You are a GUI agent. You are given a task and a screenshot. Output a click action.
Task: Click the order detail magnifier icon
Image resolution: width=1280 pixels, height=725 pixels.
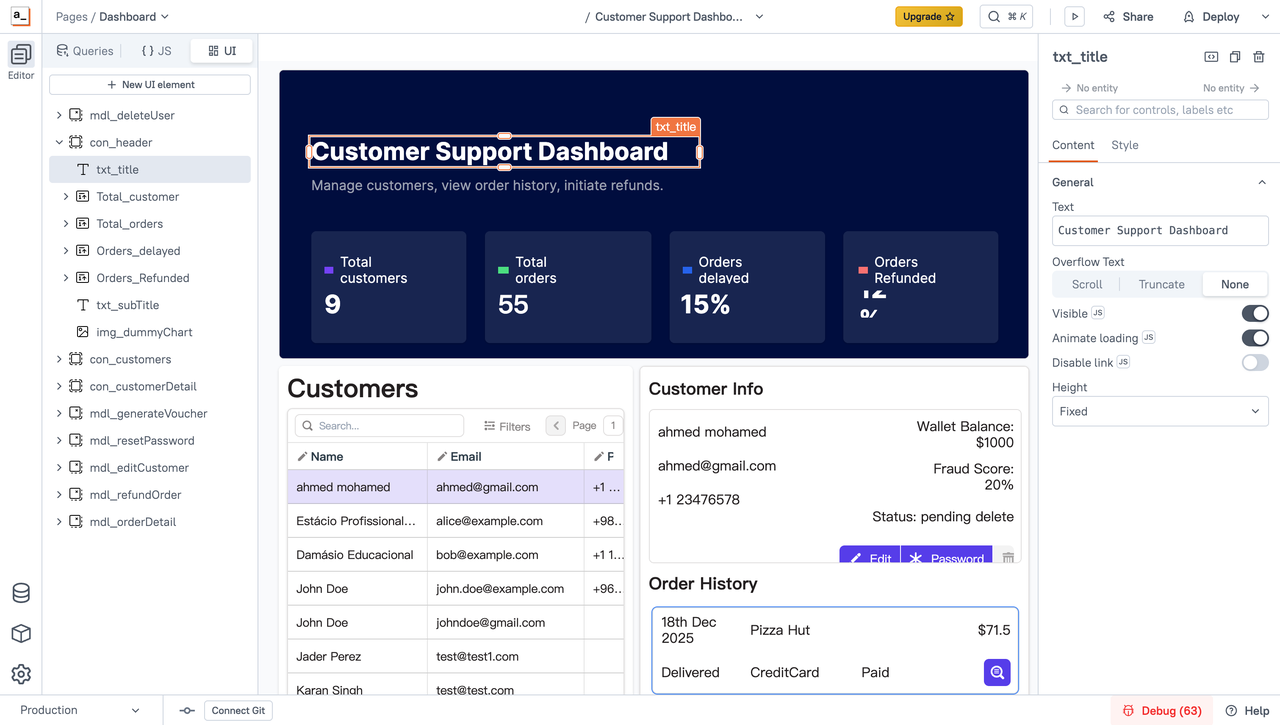pyautogui.click(x=997, y=673)
